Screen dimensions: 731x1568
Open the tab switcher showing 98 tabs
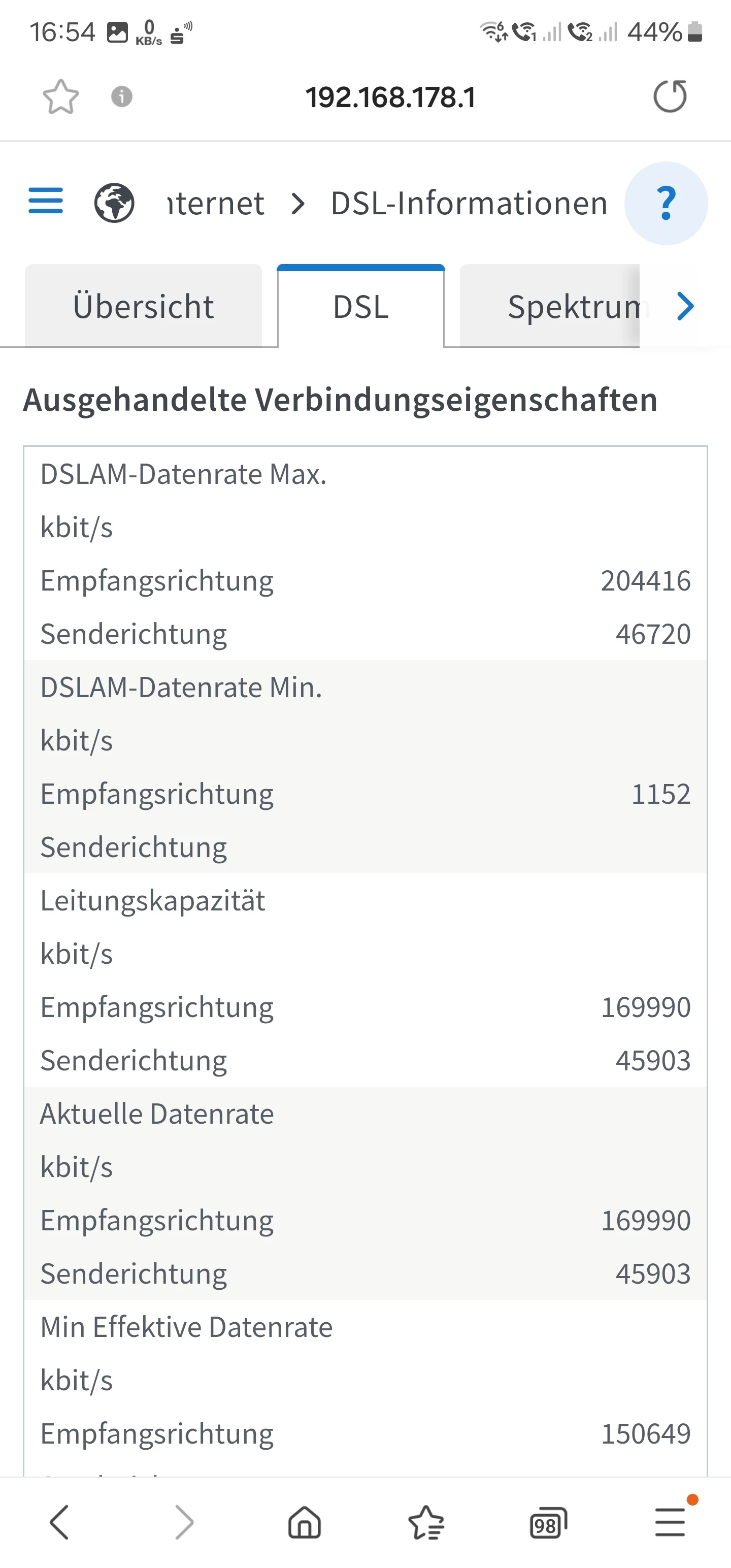[x=548, y=1523]
